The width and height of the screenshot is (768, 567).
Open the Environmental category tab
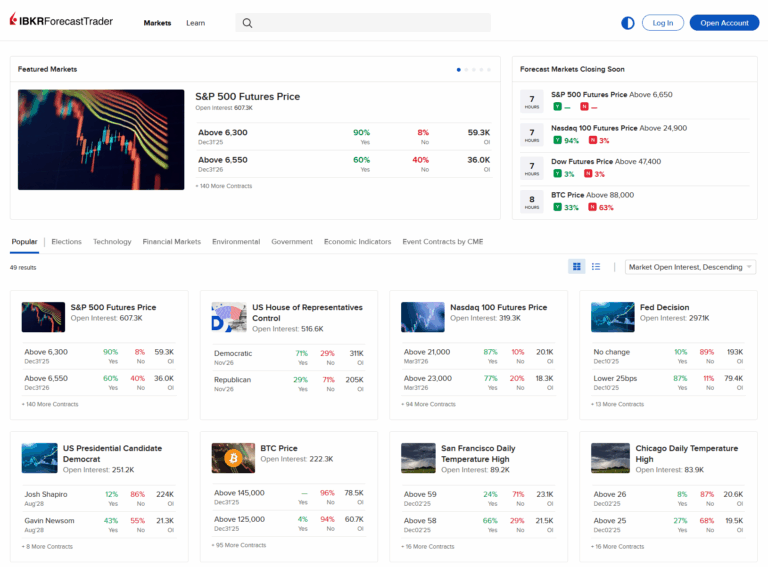pyautogui.click(x=236, y=242)
